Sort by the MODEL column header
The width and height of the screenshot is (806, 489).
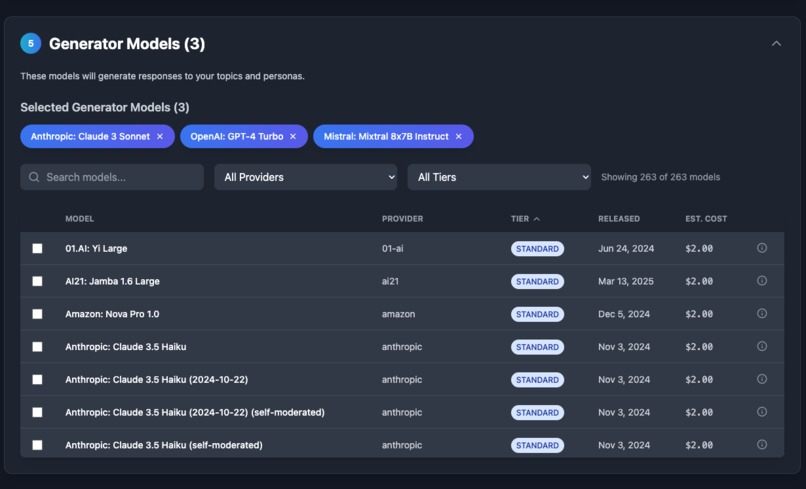pos(80,219)
